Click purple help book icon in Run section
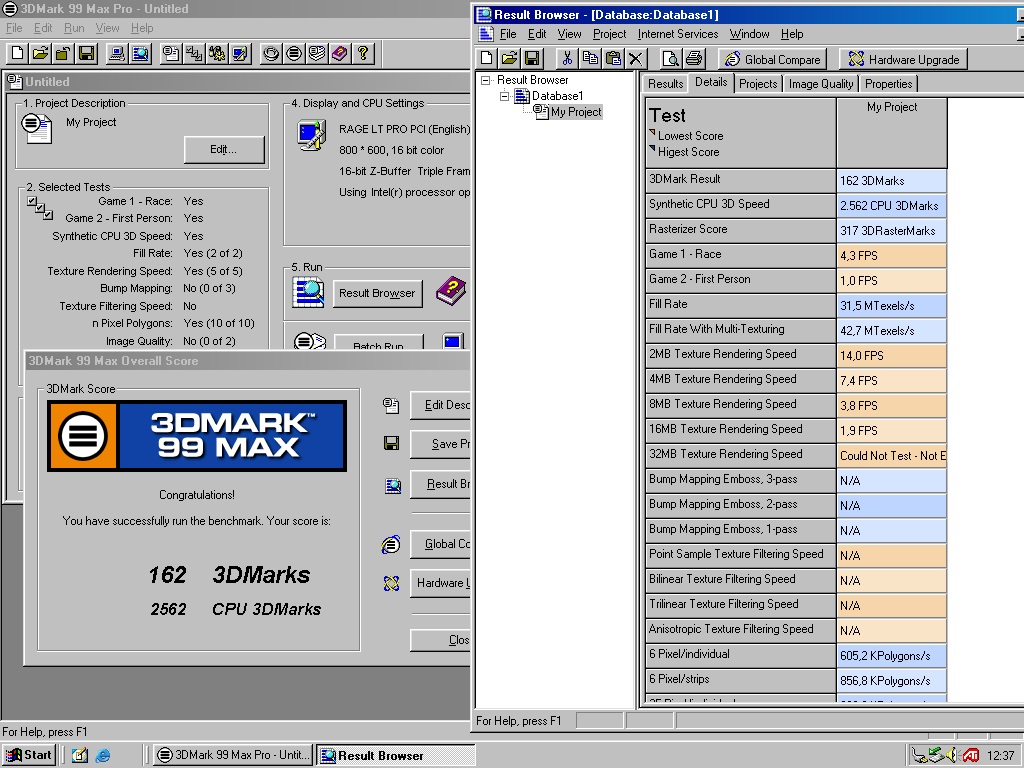The width and height of the screenshot is (1024, 768). [x=451, y=291]
